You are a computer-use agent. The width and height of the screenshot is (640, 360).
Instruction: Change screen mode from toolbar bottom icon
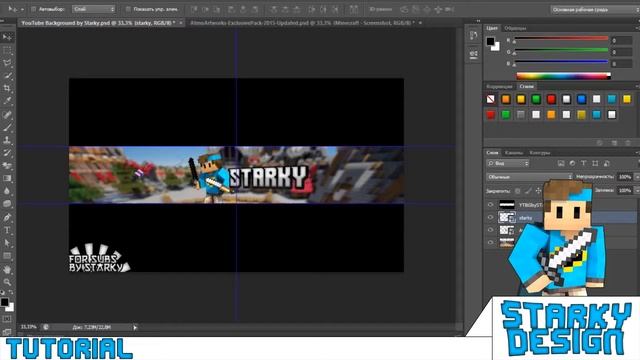pyautogui.click(x=7, y=331)
